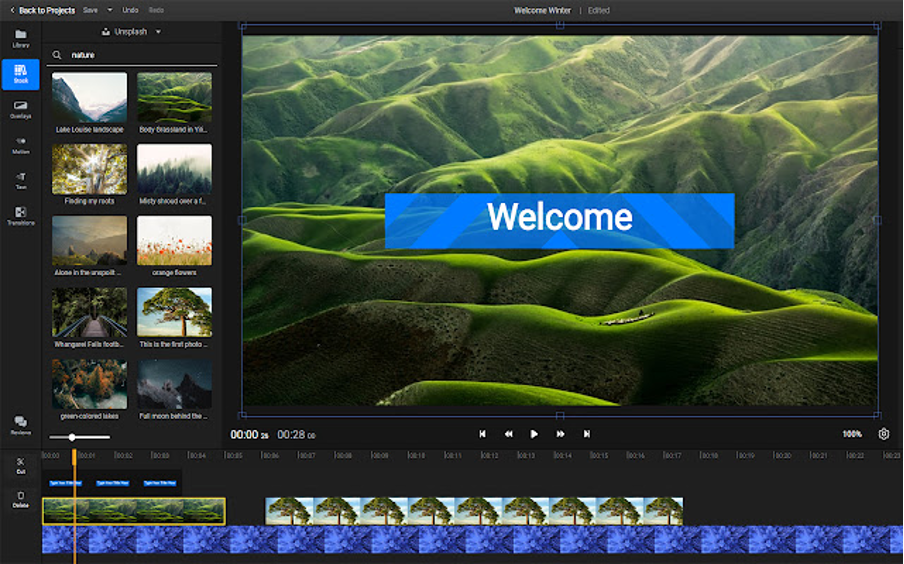Click the Cut scissors tool

[x=20, y=465]
